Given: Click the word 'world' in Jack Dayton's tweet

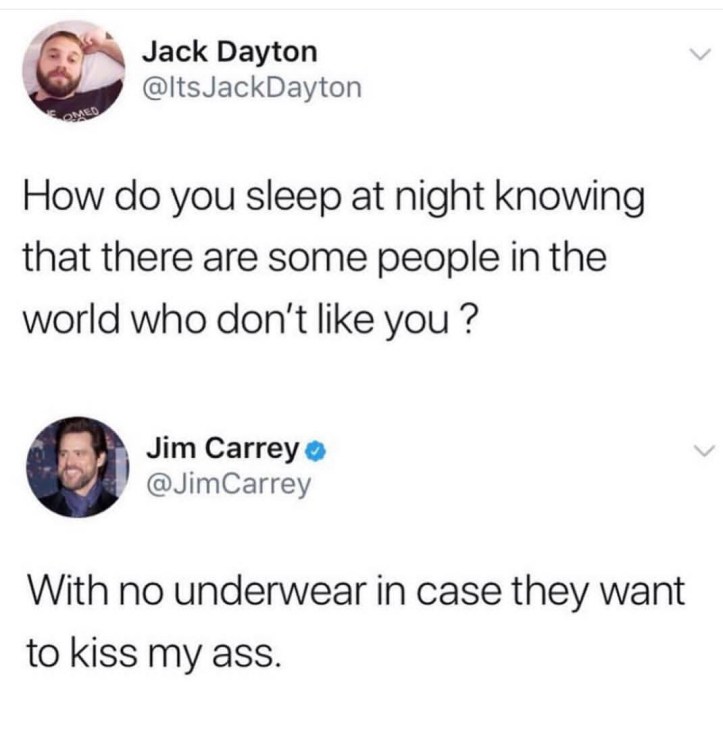Looking at the screenshot, I should (x=71, y=318).
